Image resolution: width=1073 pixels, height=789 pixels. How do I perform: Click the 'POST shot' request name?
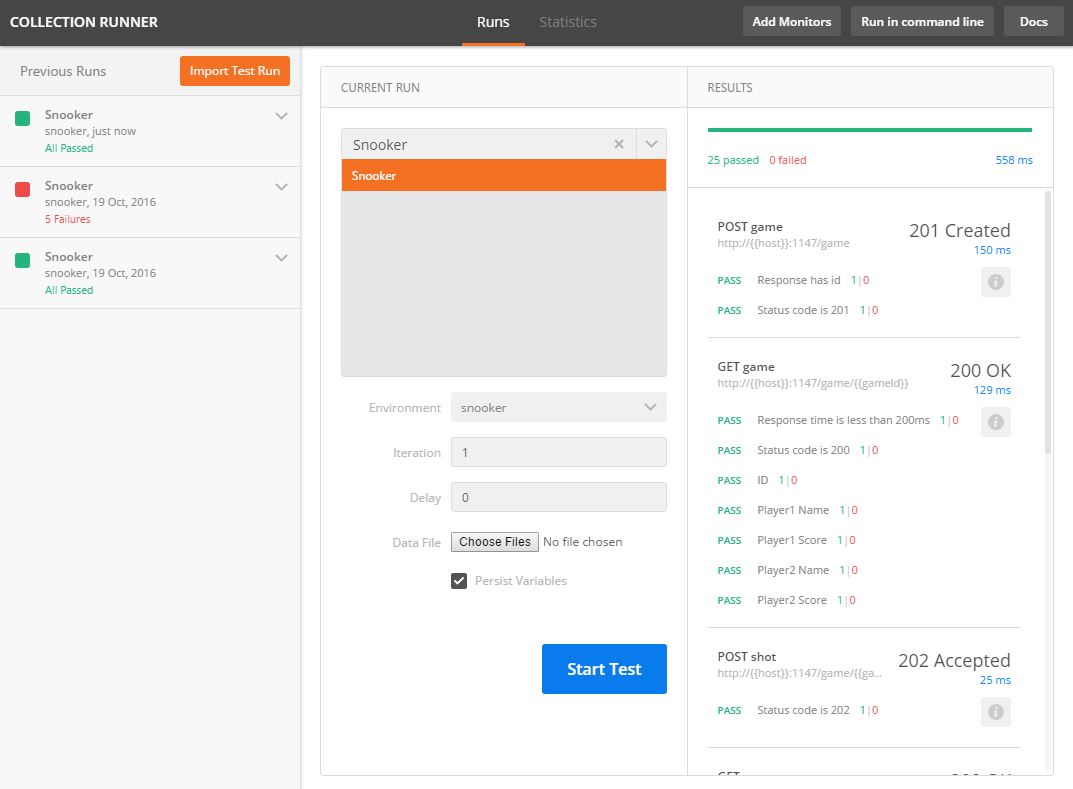pos(747,657)
